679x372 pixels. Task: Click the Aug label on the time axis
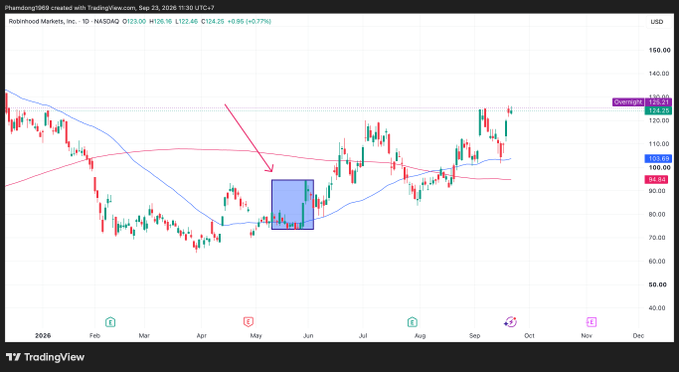click(420, 336)
